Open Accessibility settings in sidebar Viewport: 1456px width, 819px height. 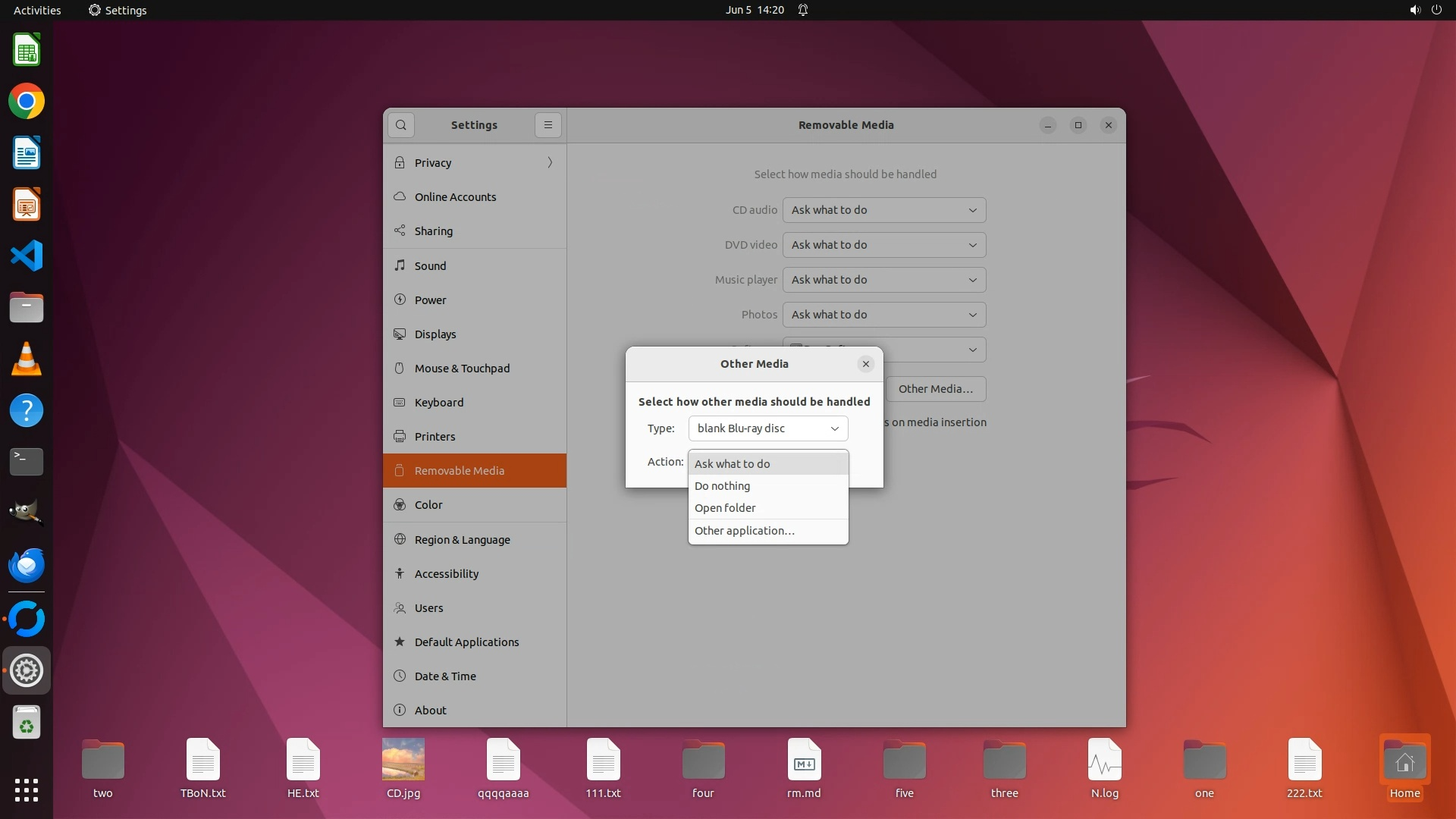(446, 574)
